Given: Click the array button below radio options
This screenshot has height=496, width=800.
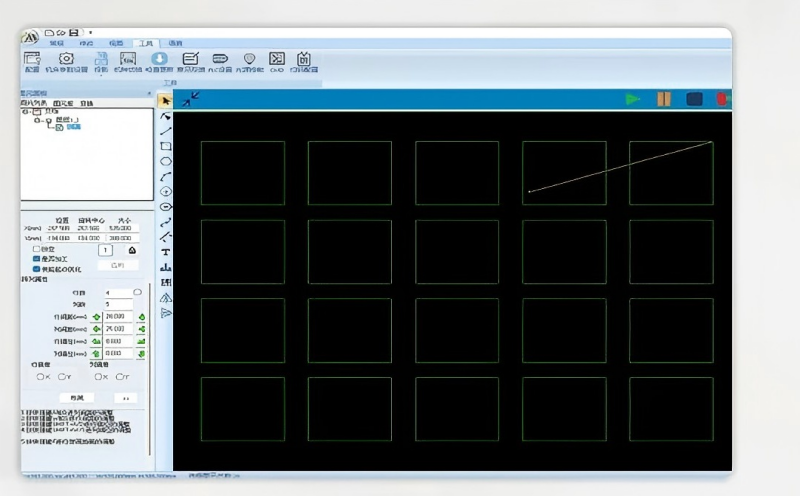Looking at the screenshot, I should [x=77, y=397].
